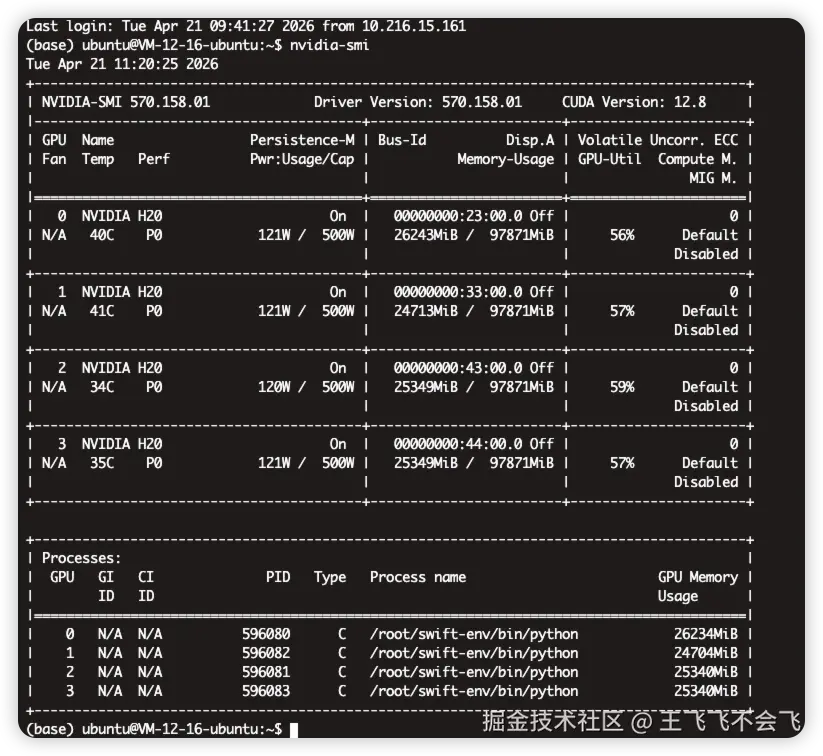823x756 pixels.
Task: Click bus id 00000000:43:00.0
Action: [x=458, y=368]
